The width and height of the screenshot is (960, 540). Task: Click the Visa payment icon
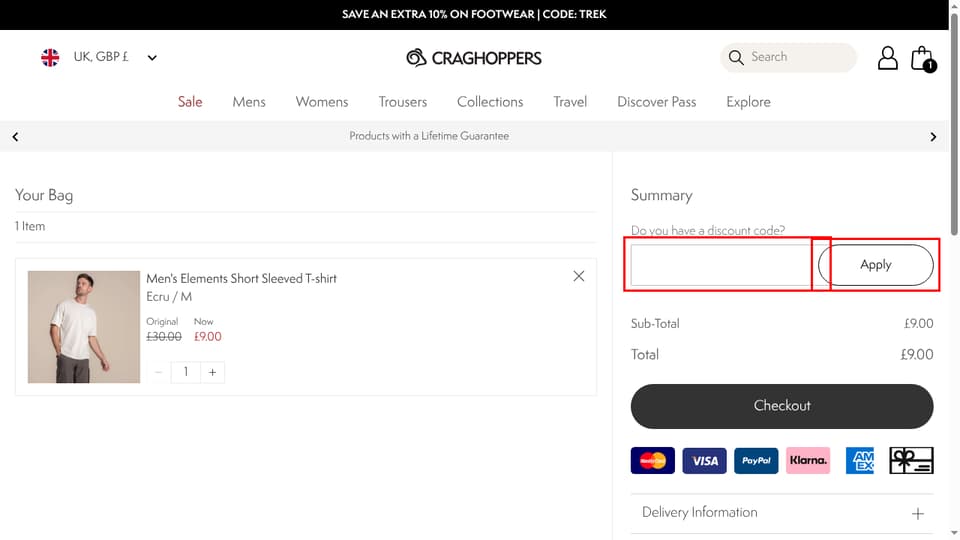(705, 460)
